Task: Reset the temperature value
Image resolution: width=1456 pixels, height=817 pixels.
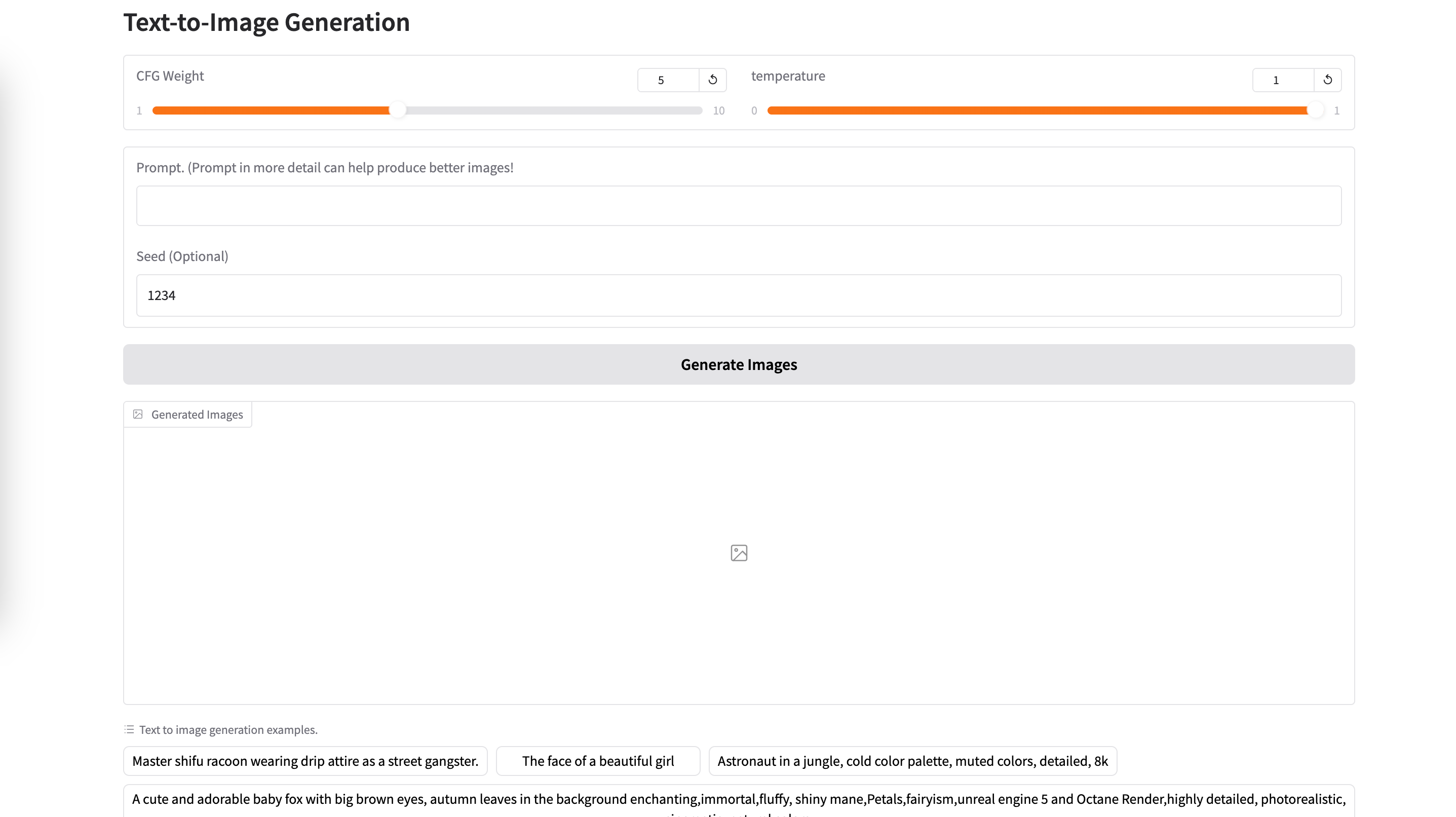Action: [1328, 80]
